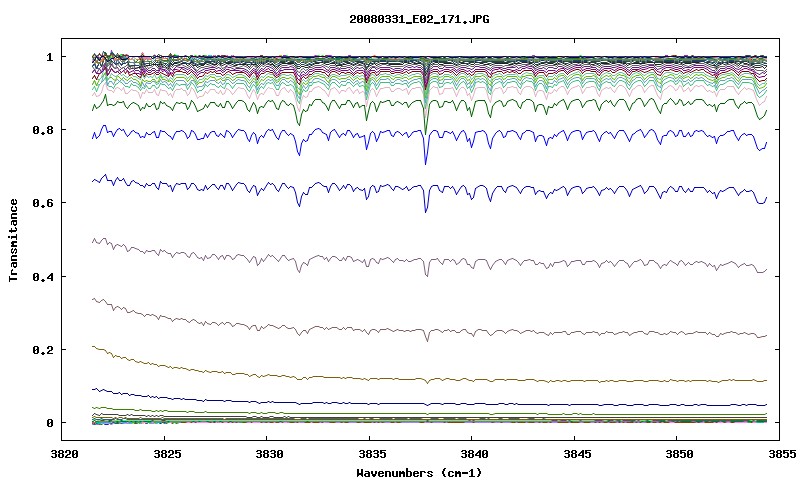Click the y-axis value 0.4
Image resolution: width=800 pixels, height=480 pixels.
(43, 276)
